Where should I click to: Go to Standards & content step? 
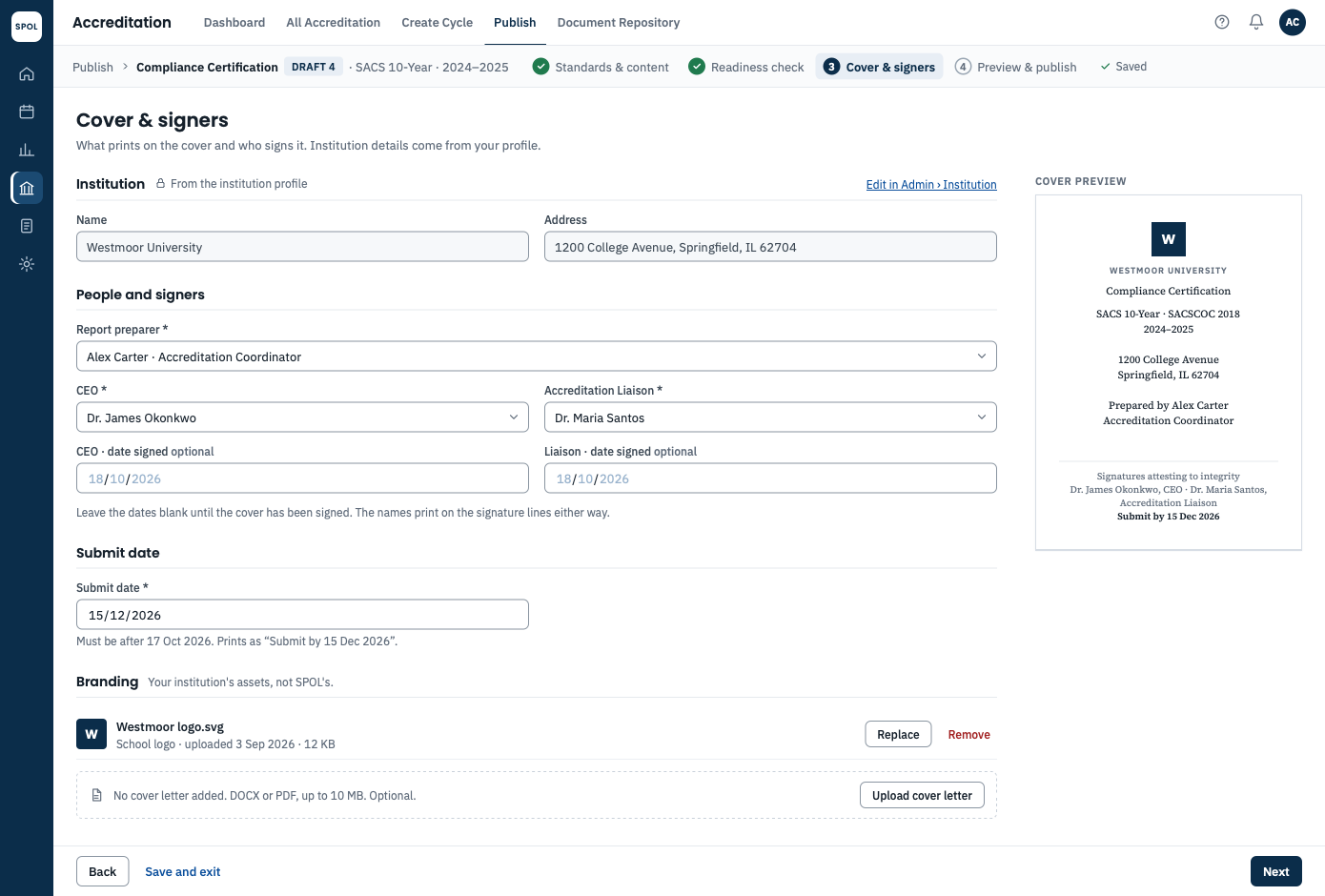601,67
